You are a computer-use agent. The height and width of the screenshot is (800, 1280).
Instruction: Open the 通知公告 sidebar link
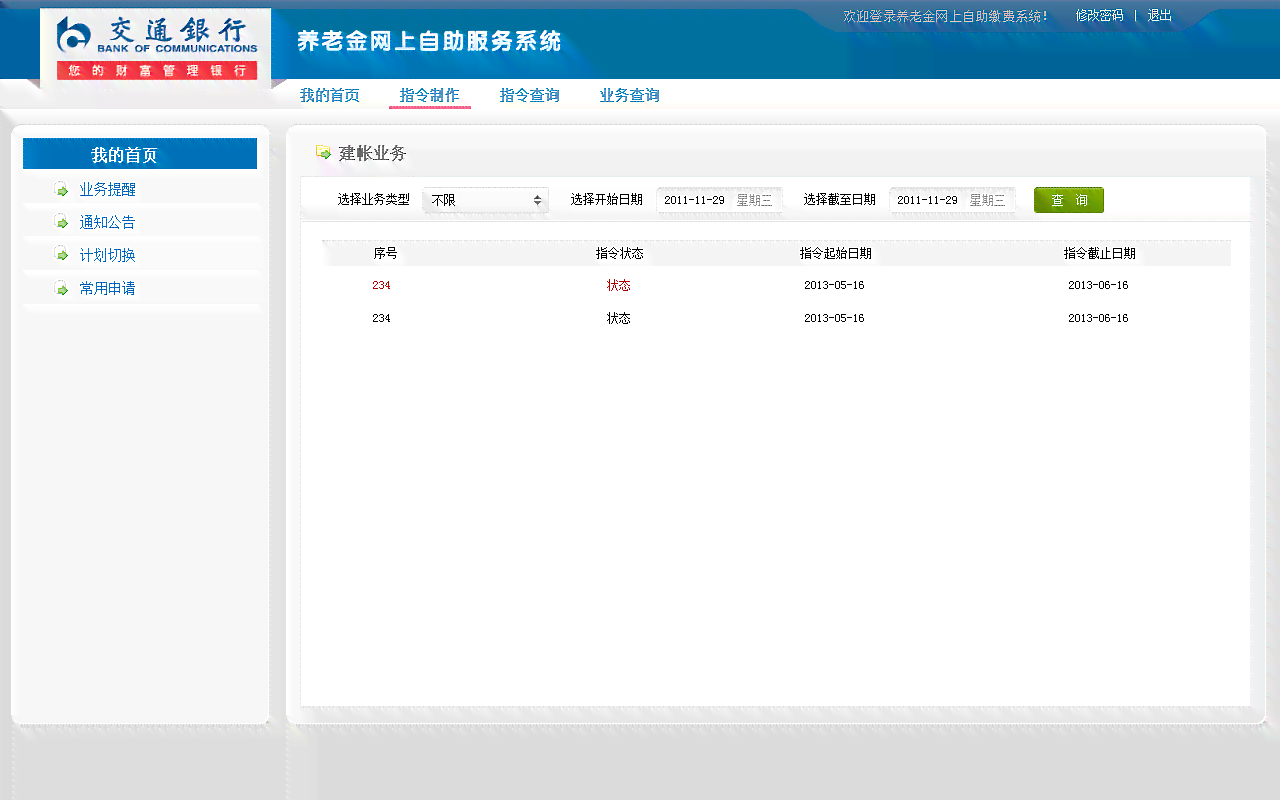tap(108, 222)
